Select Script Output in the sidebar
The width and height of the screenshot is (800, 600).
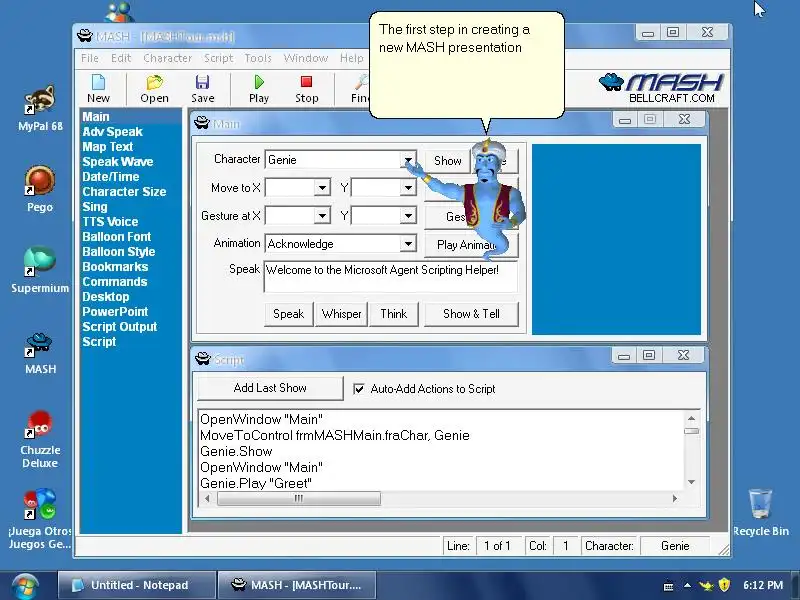click(120, 327)
